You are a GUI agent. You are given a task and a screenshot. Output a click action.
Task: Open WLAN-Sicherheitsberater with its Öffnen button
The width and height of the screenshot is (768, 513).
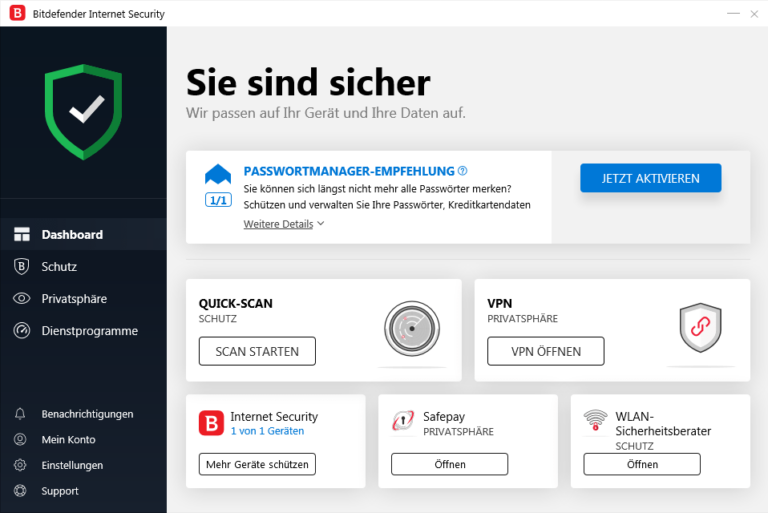click(x=642, y=464)
